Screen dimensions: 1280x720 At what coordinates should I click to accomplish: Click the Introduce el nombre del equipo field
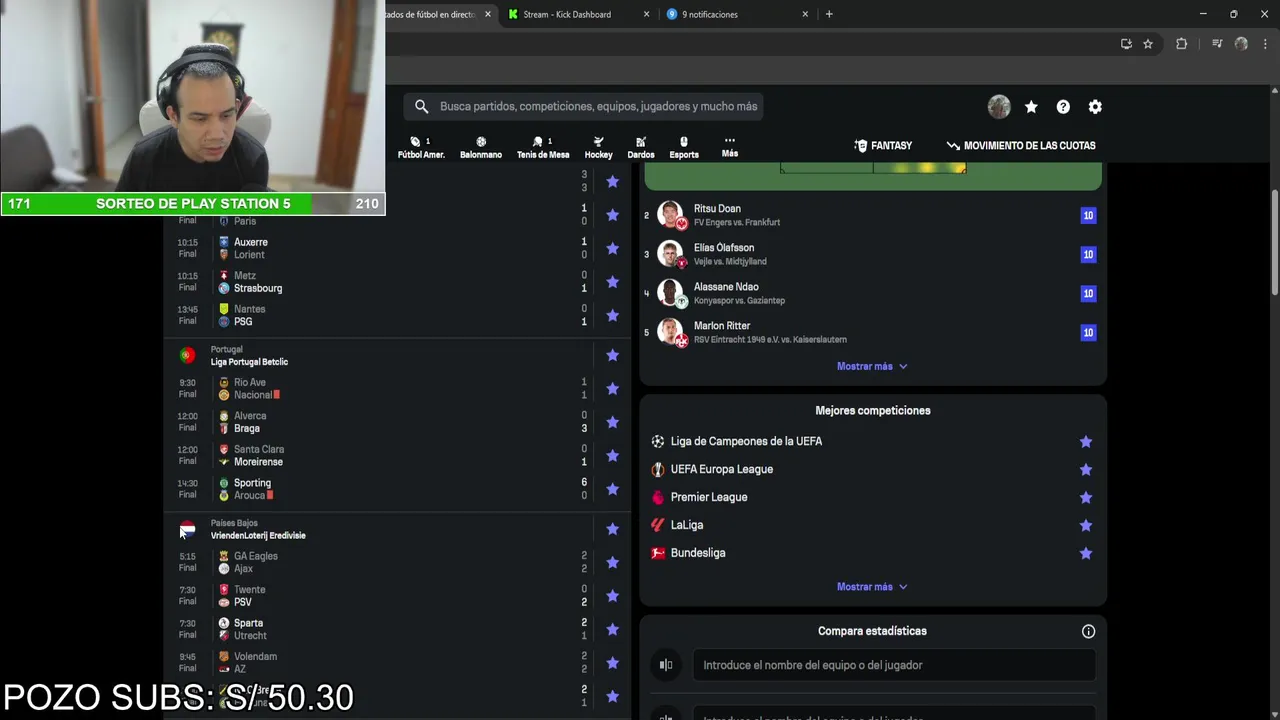(x=894, y=665)
